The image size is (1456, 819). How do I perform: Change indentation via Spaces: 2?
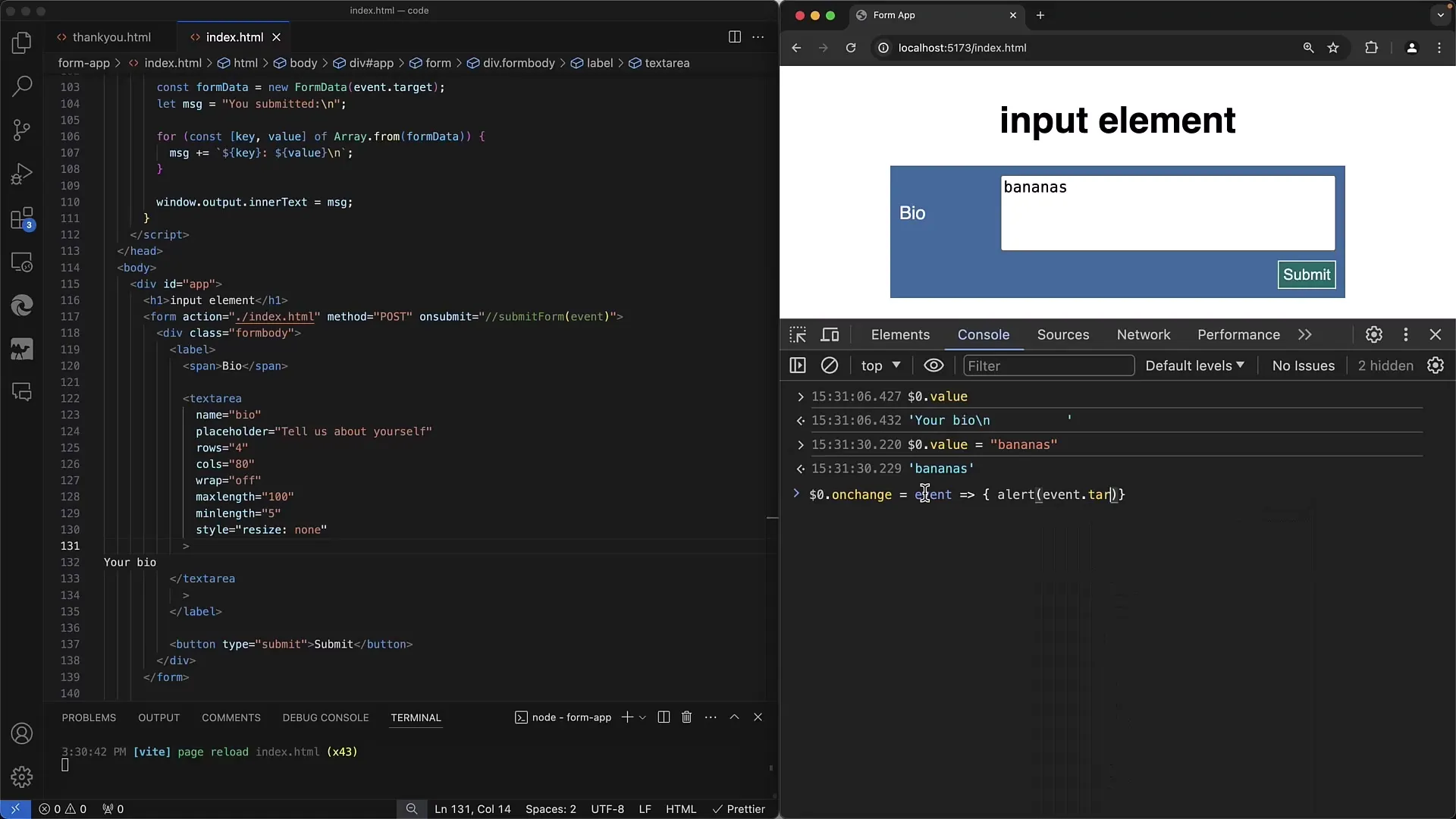pyautogui.click(x=551, y=809)
